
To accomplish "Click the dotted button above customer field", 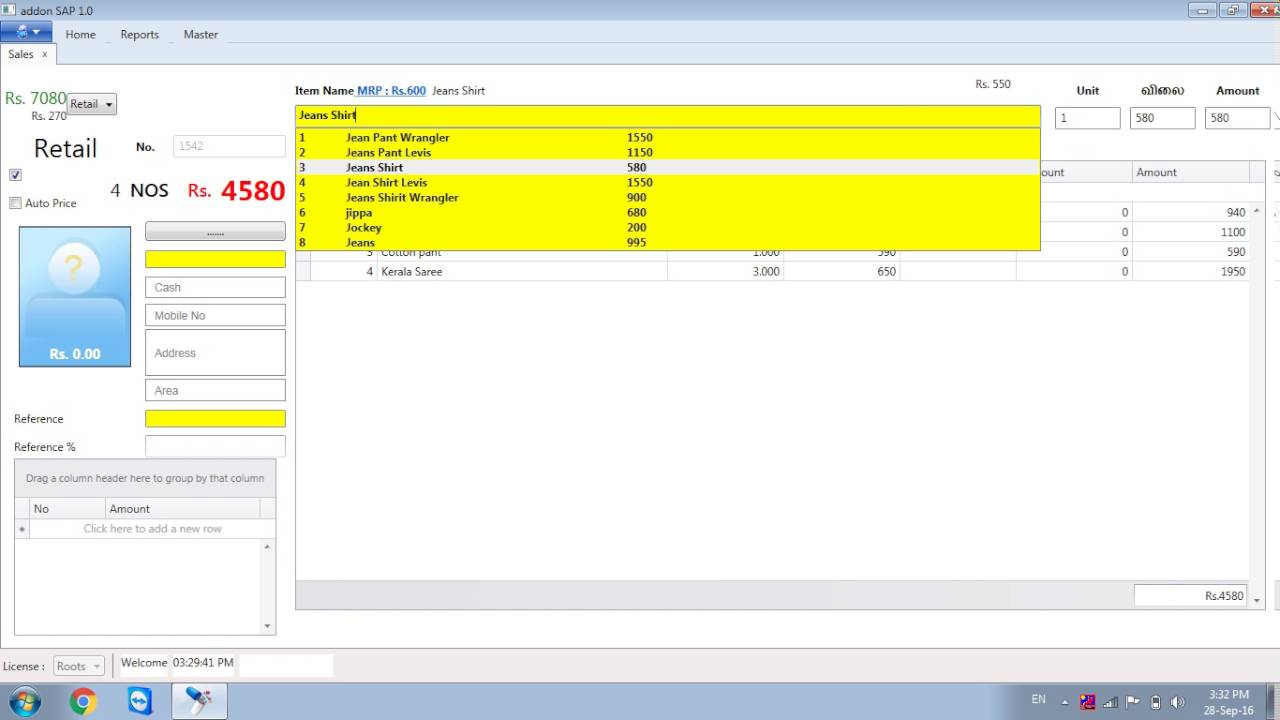I will tap(215, 231).
